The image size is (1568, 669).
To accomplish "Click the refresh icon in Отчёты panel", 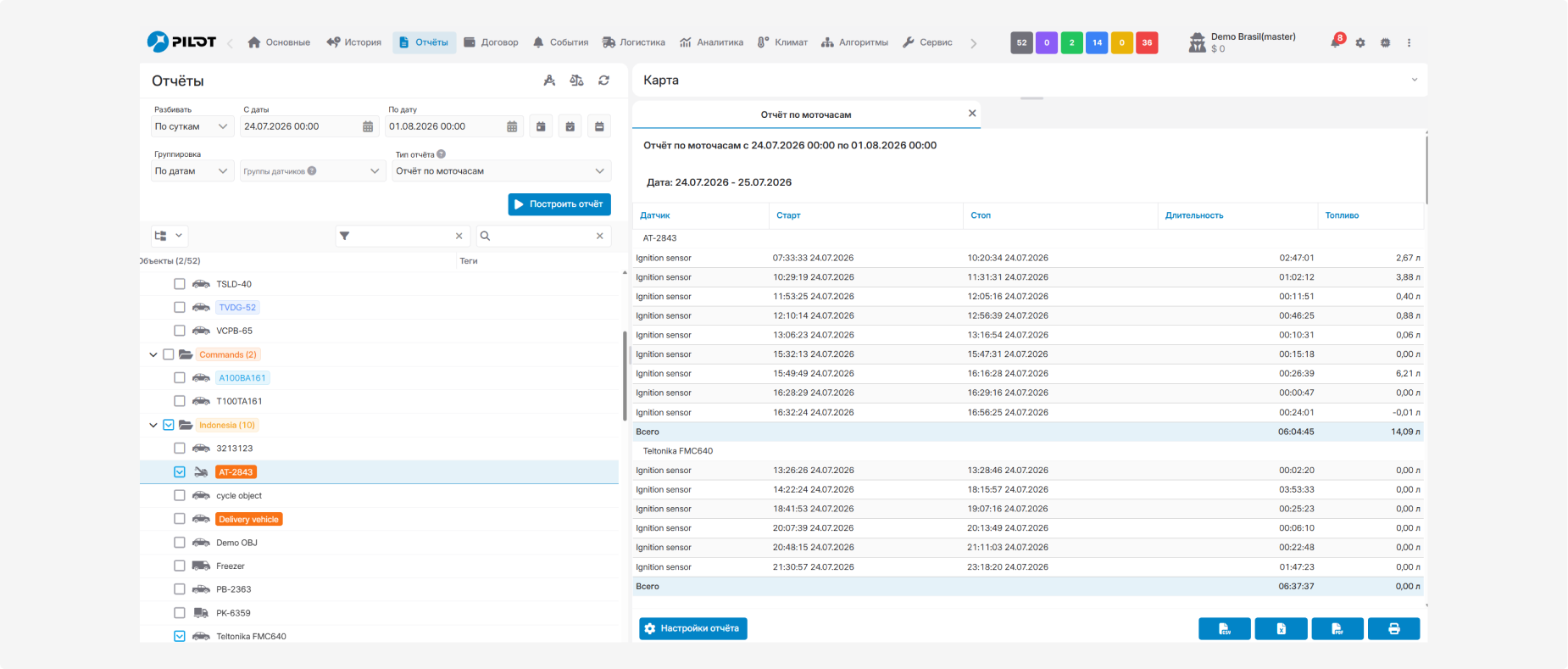I will point(603,81).
